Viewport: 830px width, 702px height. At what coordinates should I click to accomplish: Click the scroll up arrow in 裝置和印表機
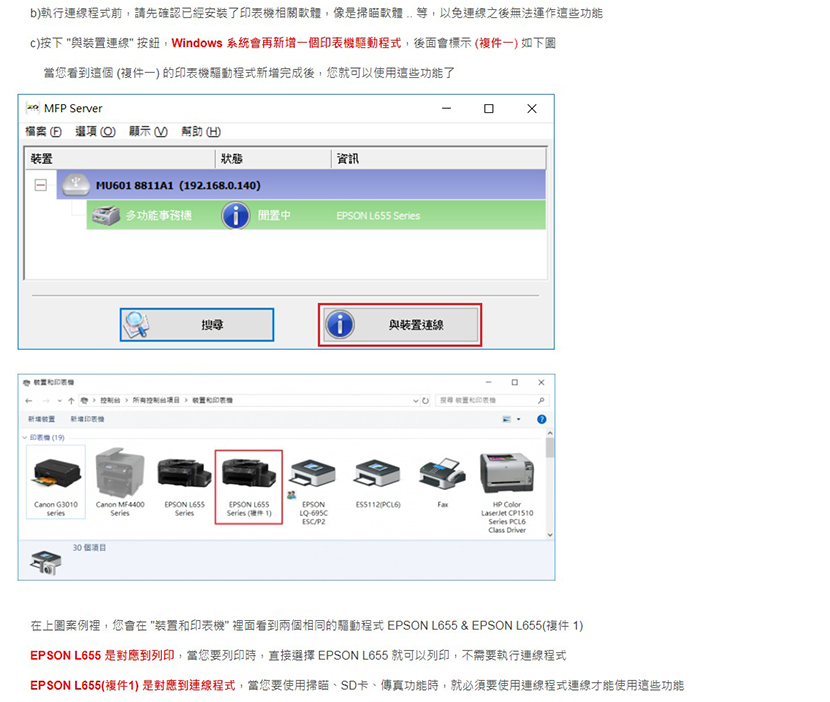[x=550, y=433]
